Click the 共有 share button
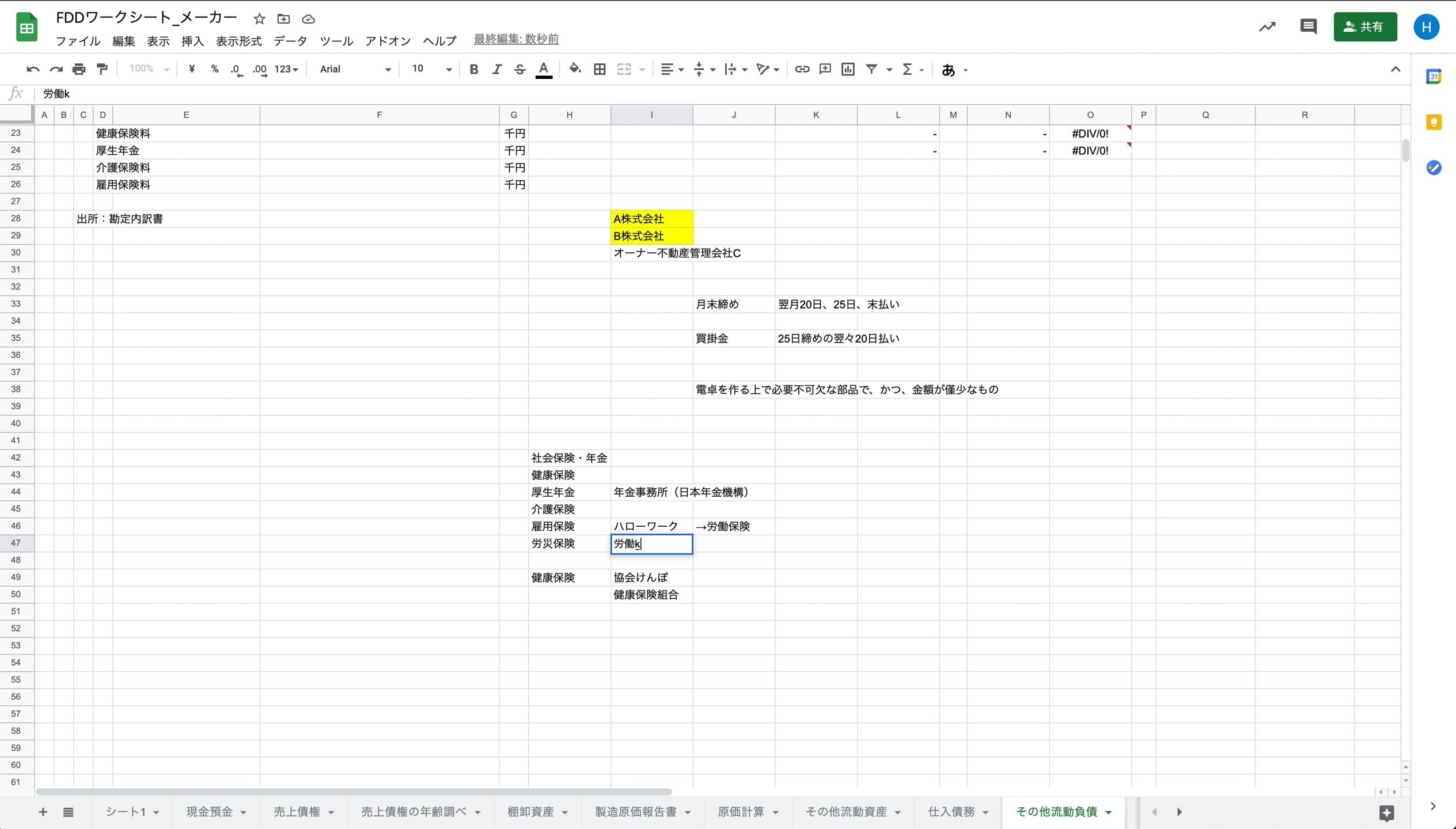1456x829 pixels. pos(1365,26)
